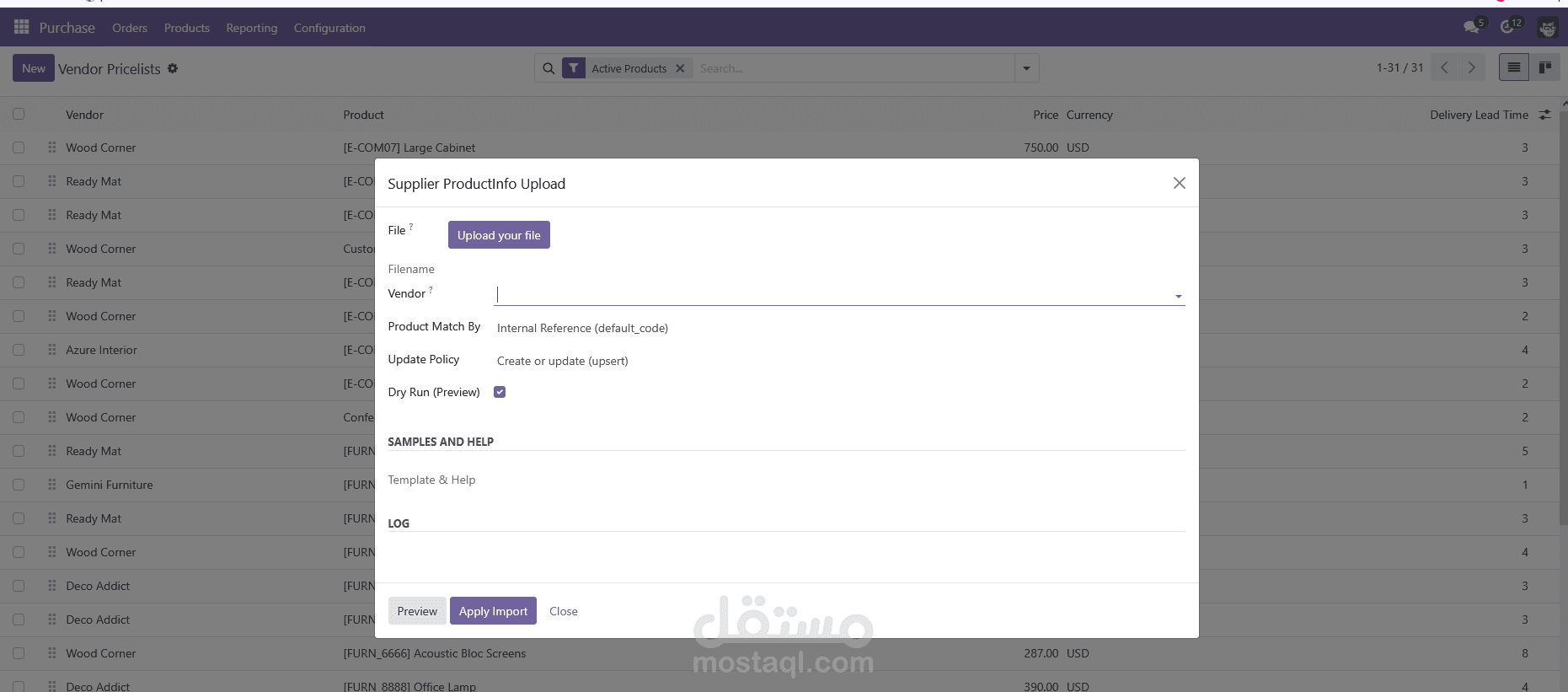The image size is (1568, 692).
Task: Go to the next page arrow
Action: pos(1472,67)
